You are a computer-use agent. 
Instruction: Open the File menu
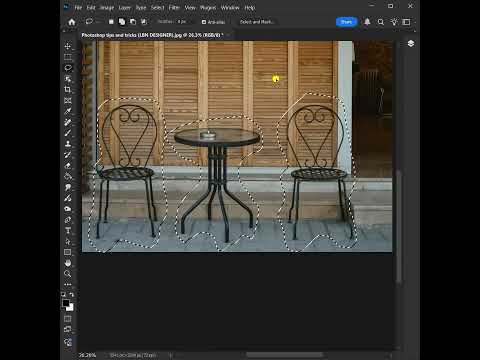point(78,7)
